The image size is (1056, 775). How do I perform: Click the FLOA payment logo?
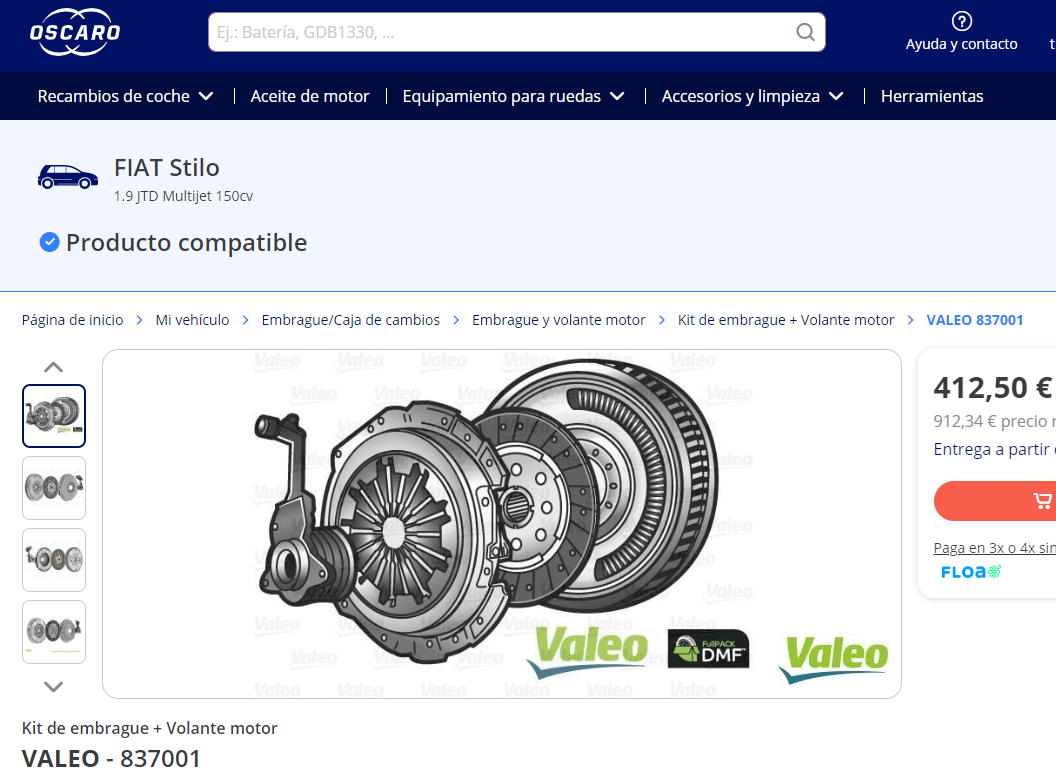point(970,572)
